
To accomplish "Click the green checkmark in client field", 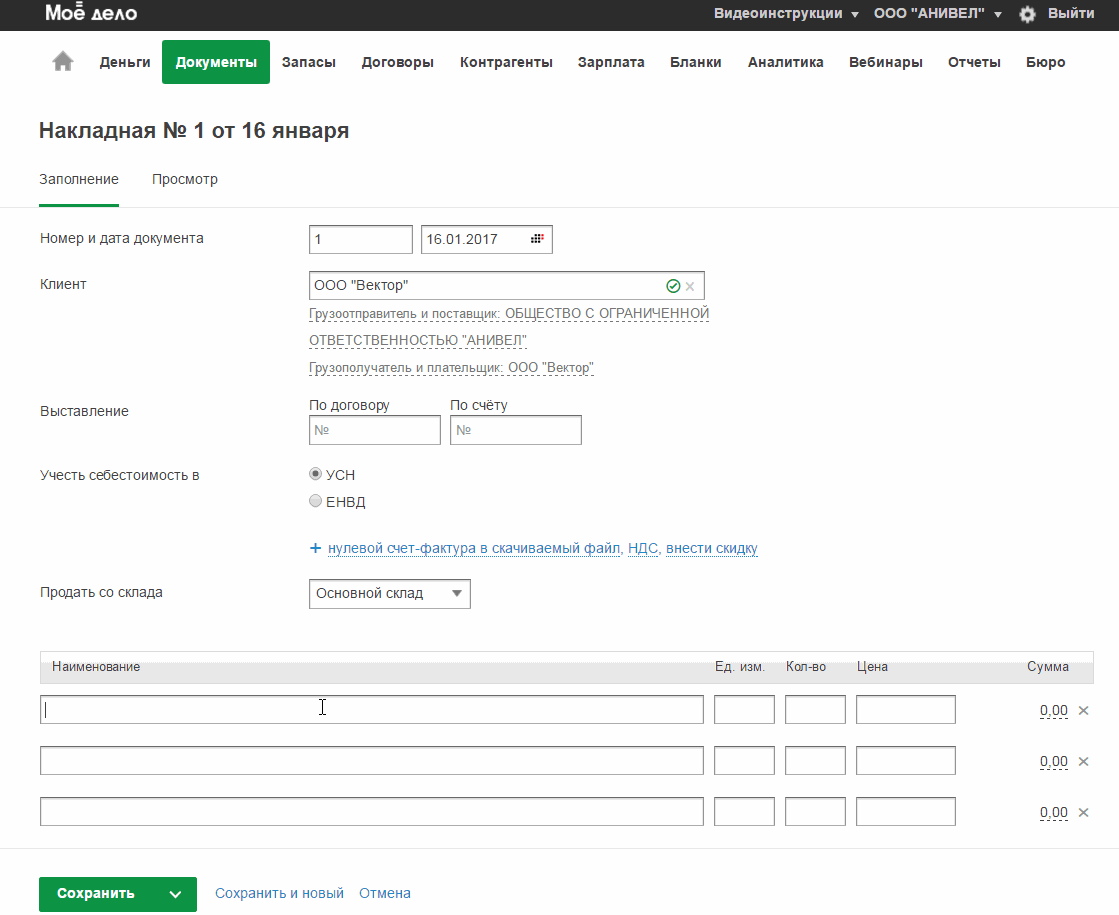I will [x=673, y=286].
